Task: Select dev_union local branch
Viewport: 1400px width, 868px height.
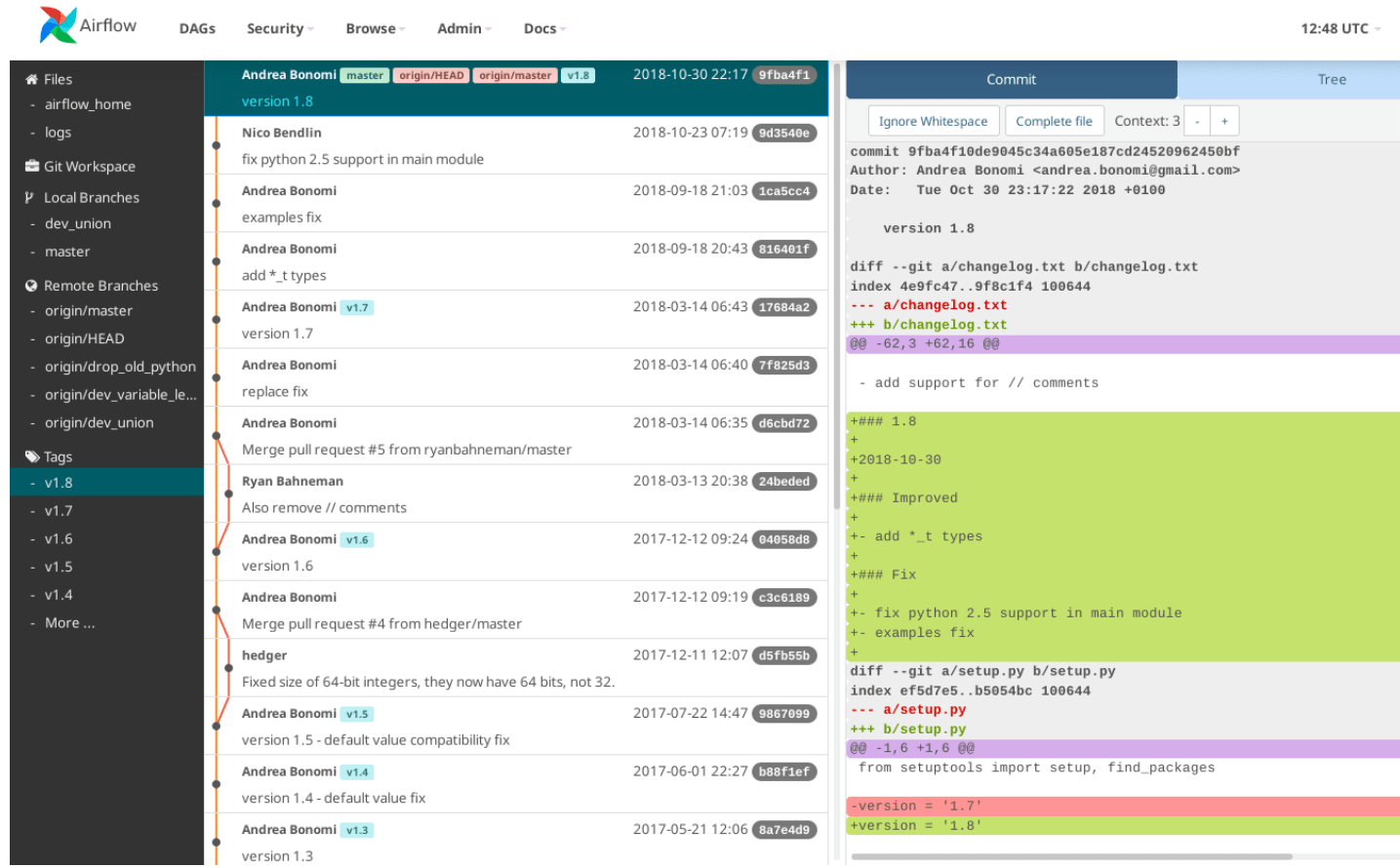Action: coord(78,223)
